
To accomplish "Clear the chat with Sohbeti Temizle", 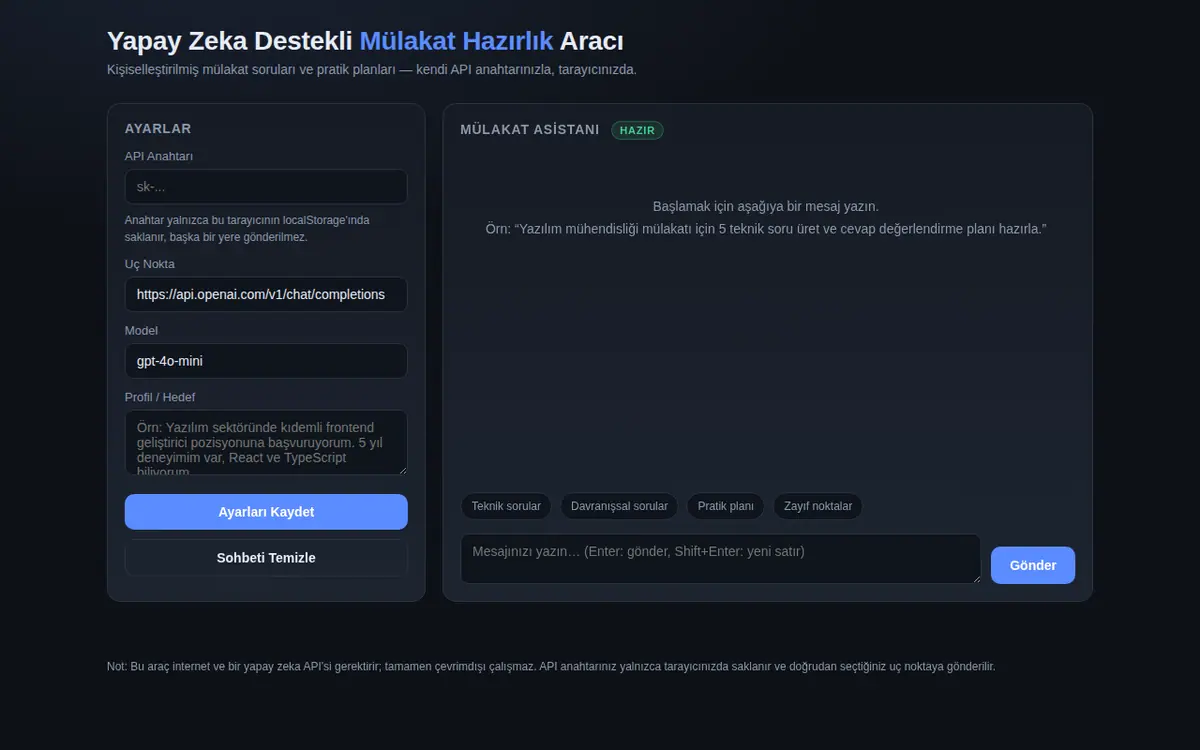I will 266,558.
